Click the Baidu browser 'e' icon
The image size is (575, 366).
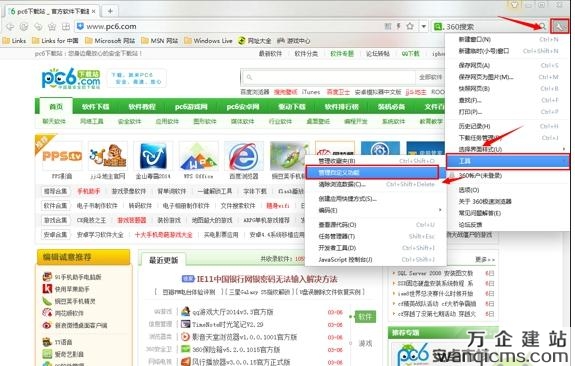click(x=243, y=156)
